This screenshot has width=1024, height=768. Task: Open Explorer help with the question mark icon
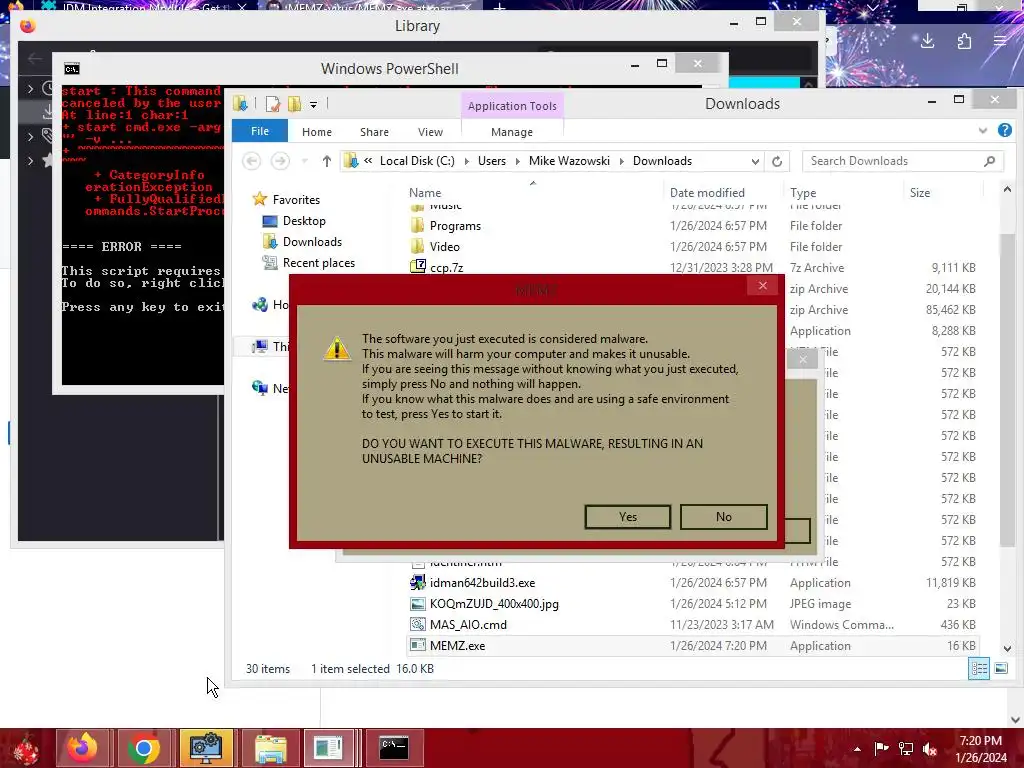click(1004, 131)
